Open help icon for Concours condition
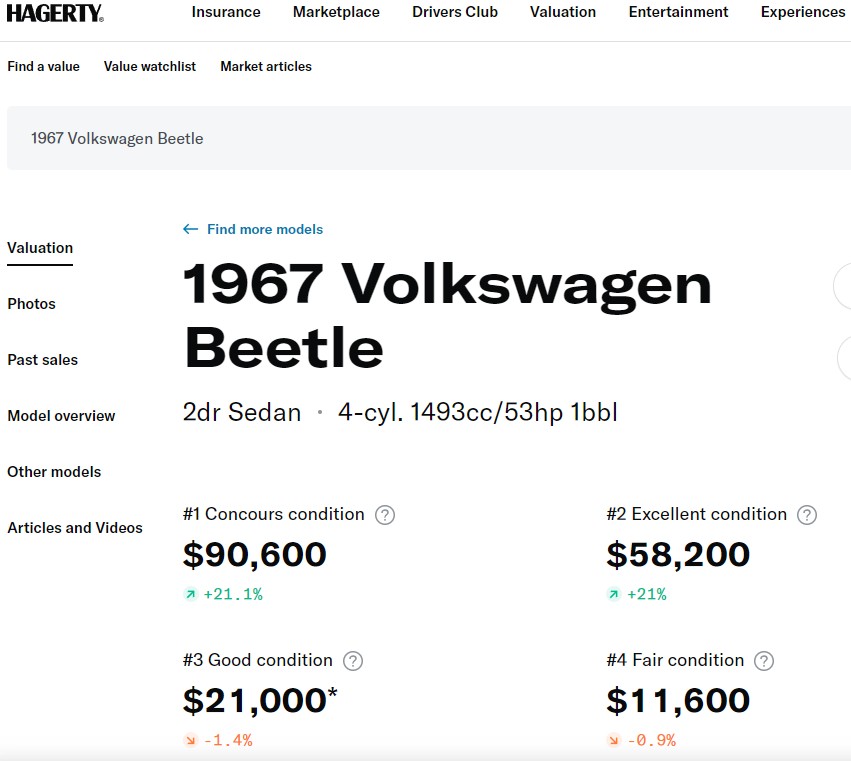The width and height of the screenshot is (851, 761). point(385,515)
